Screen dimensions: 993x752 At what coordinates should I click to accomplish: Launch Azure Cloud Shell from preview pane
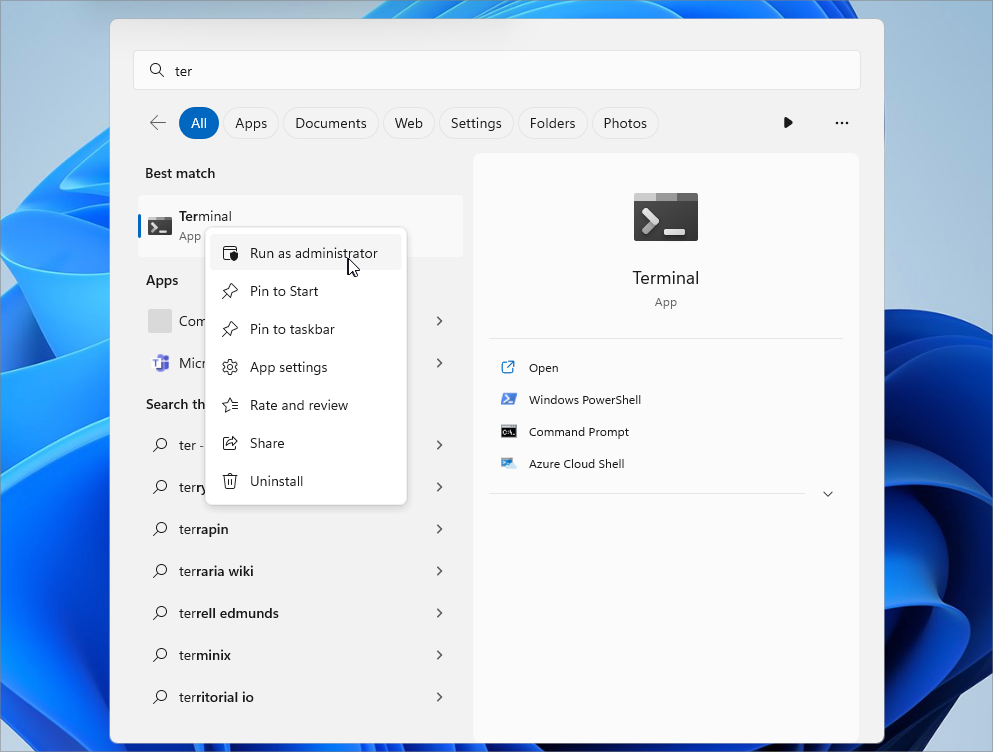point(576,464)
